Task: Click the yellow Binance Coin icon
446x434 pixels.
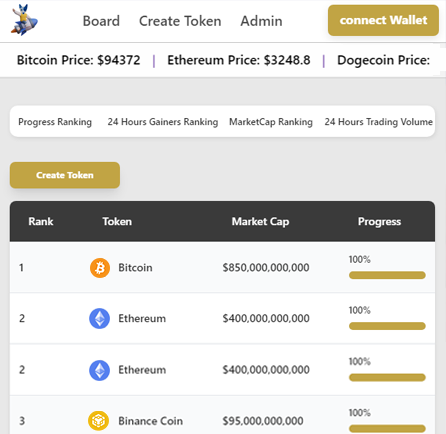Action: pyautogui.click(x=98, y=421)
